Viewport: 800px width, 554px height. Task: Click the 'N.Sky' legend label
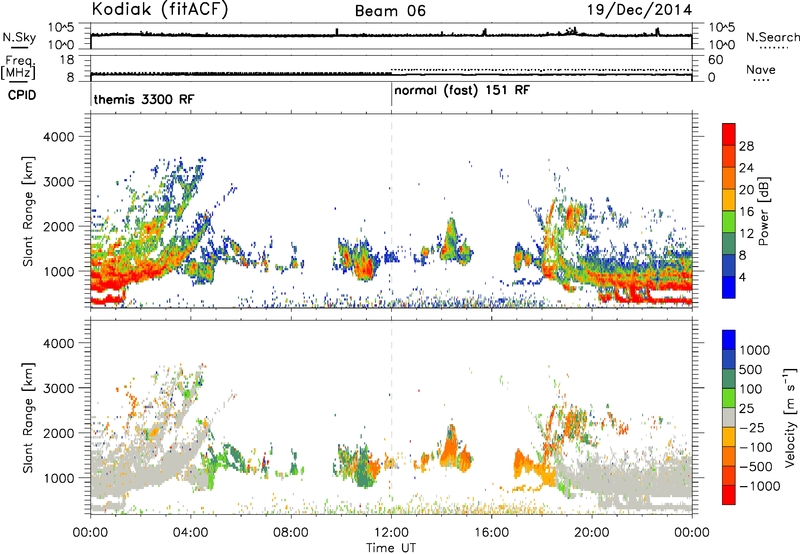(x=19, y=37)
